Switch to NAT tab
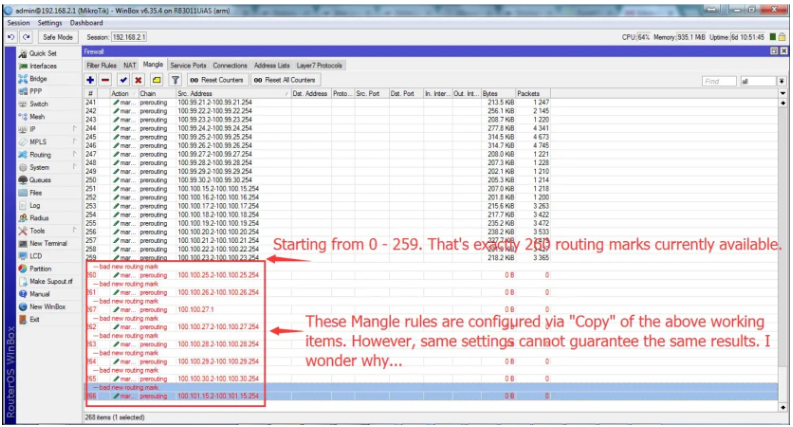 (x=130, y=65)
